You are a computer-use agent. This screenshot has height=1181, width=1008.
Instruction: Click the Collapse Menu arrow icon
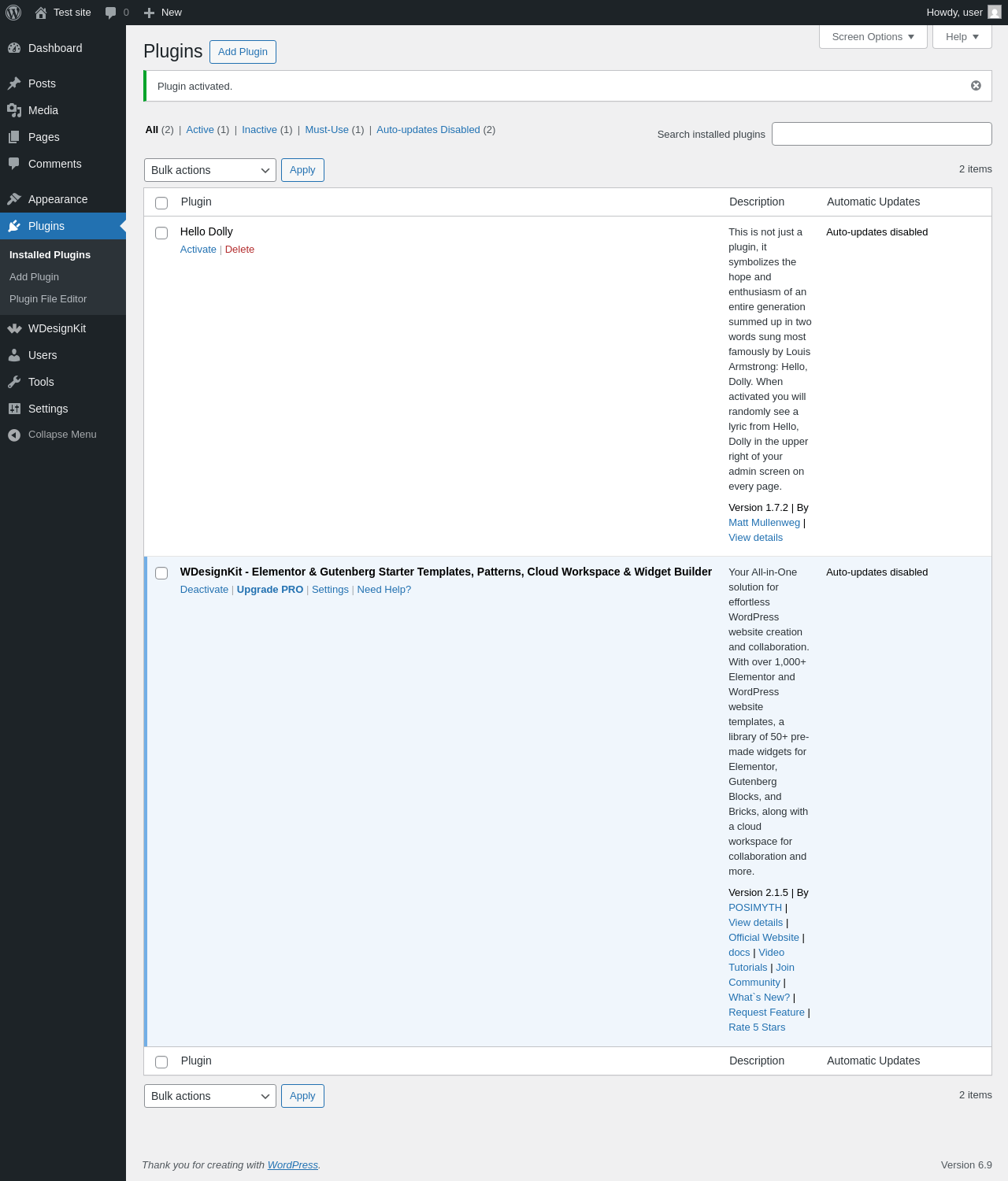pyautogui.click(x=14, y=435)
